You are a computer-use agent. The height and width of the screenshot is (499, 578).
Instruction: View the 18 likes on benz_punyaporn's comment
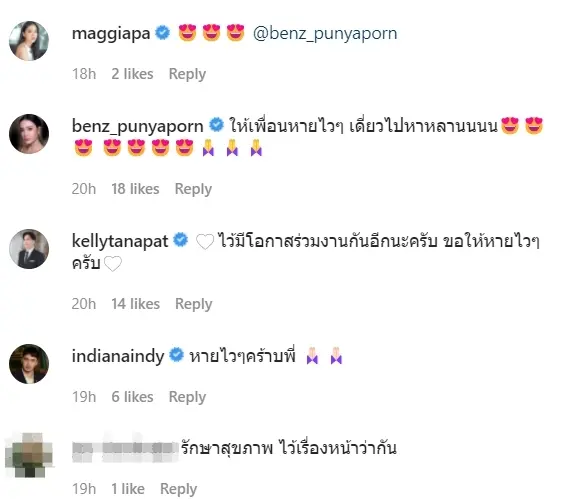[x=135, y=189]
